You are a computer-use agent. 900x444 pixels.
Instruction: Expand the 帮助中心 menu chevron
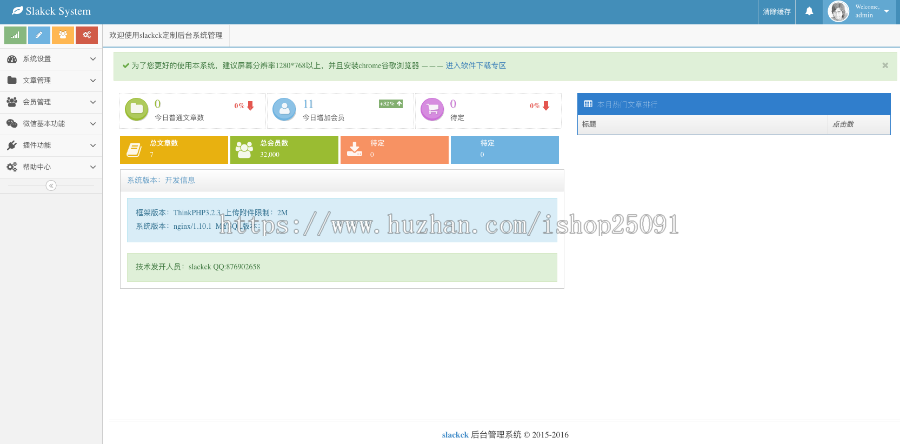coord(93,167)
